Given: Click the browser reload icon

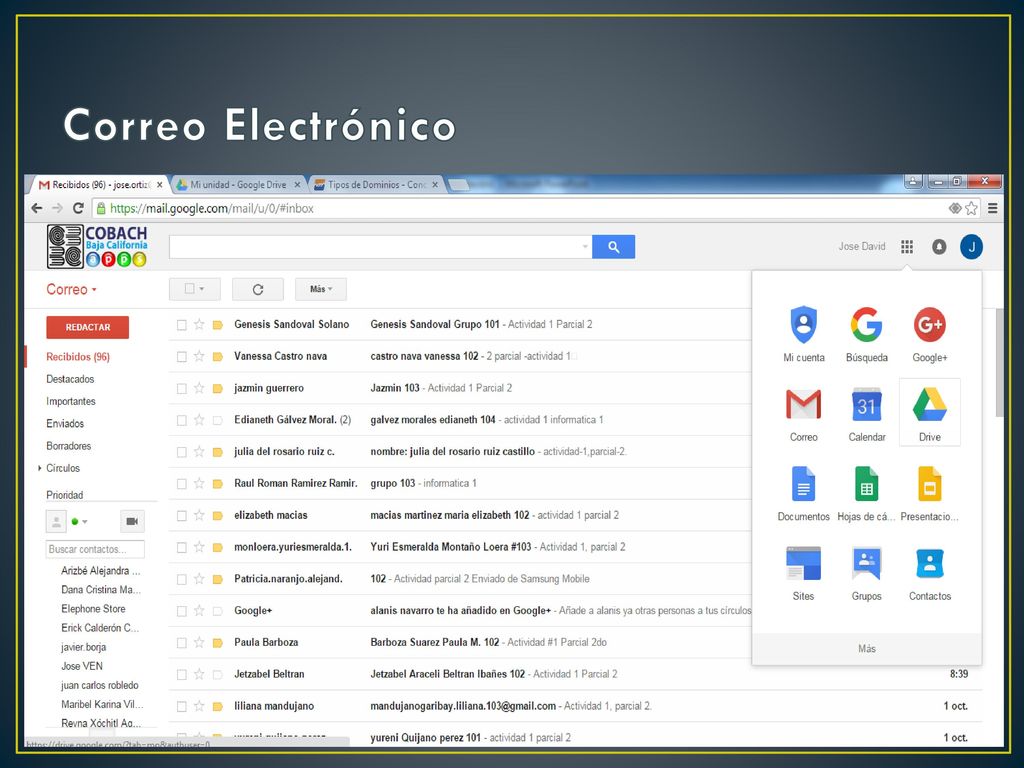Looking at the screenshot, I should pyautogui.click(x=78, y=208).
